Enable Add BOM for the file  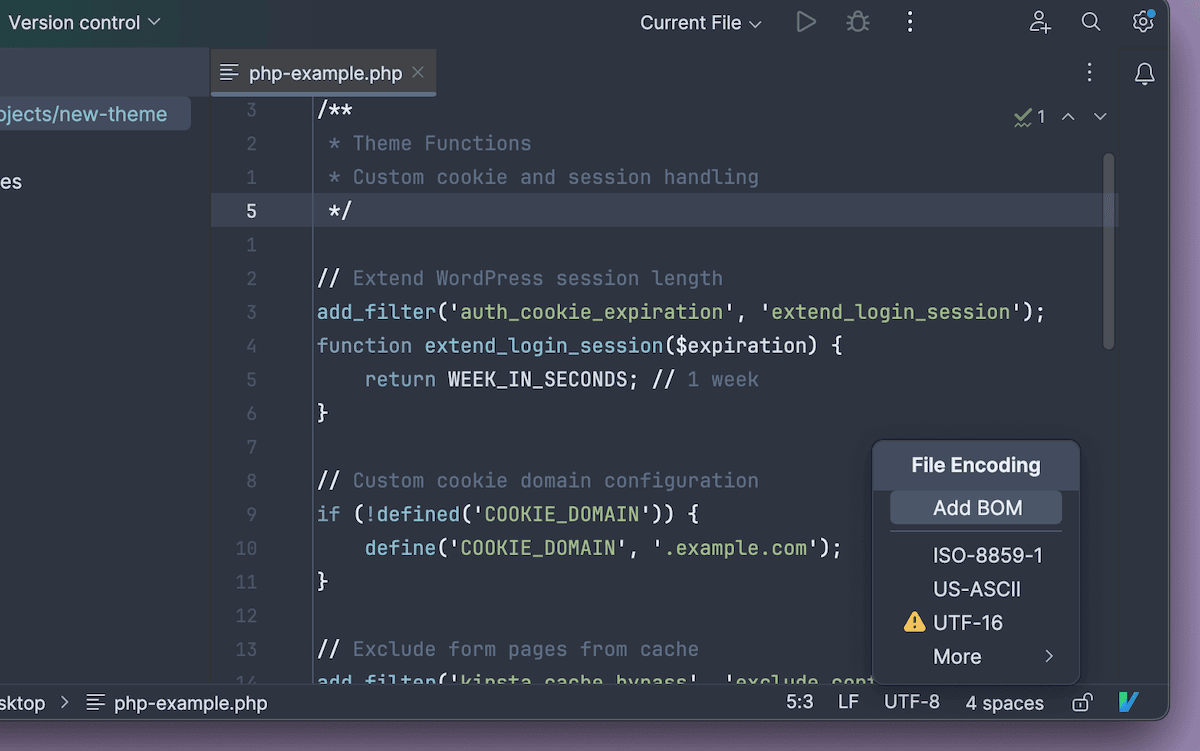point(975,507)
